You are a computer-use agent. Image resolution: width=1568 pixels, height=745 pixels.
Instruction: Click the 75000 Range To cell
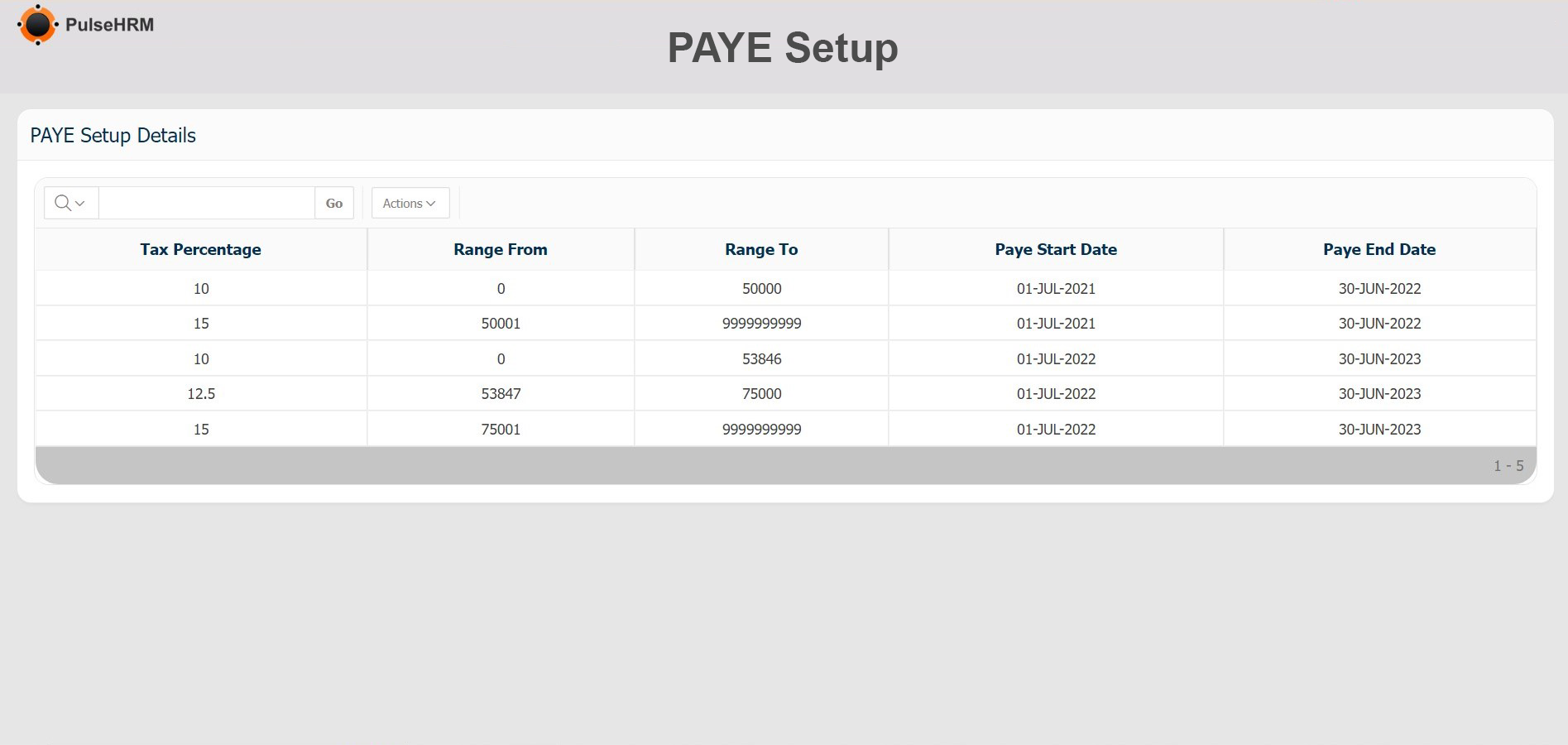tap(761, 394)
